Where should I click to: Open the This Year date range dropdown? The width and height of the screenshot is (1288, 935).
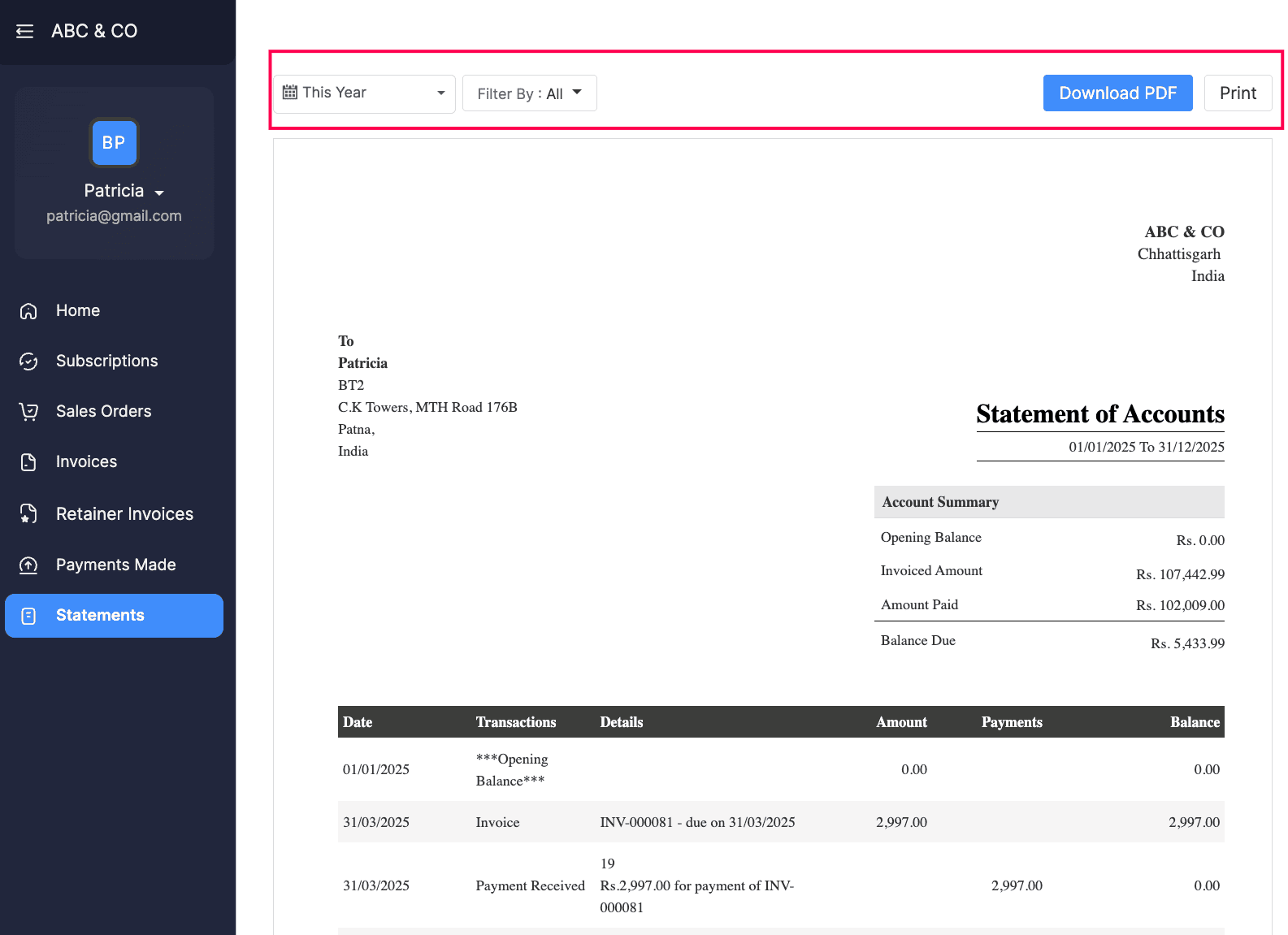point(365,93)
